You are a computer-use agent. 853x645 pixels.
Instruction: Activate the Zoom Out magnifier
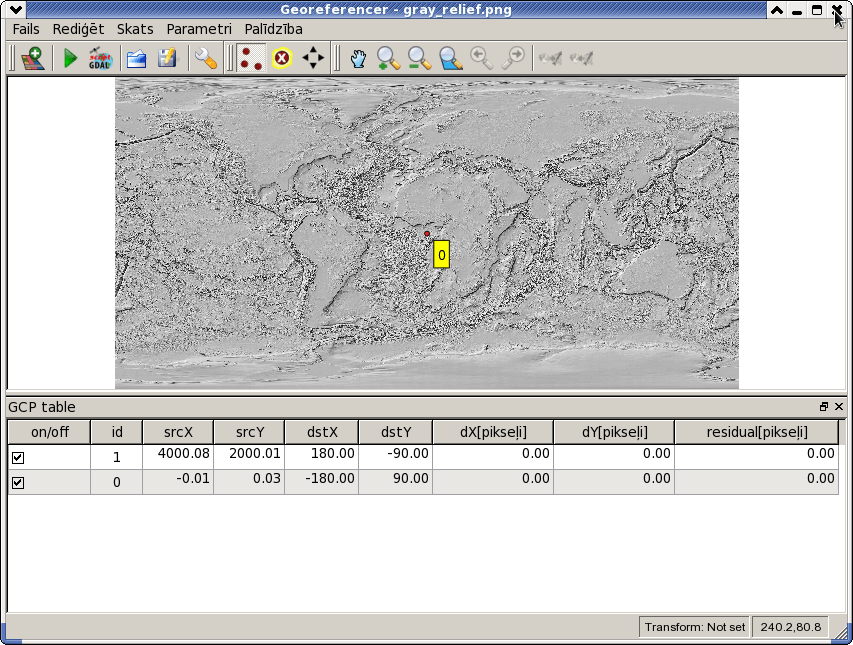(x=419, y=58)
